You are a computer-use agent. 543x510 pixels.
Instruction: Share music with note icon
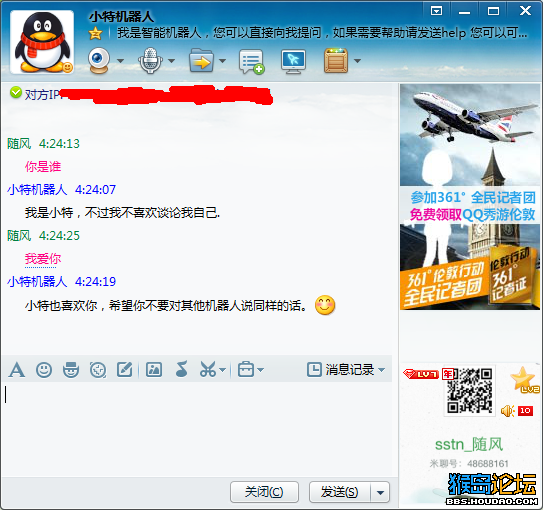click(181, 369)
